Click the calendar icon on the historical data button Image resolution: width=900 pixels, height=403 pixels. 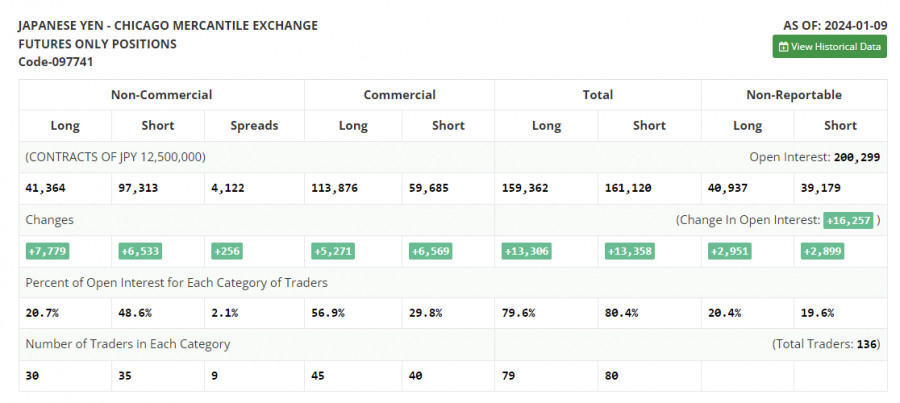[783, 47]
